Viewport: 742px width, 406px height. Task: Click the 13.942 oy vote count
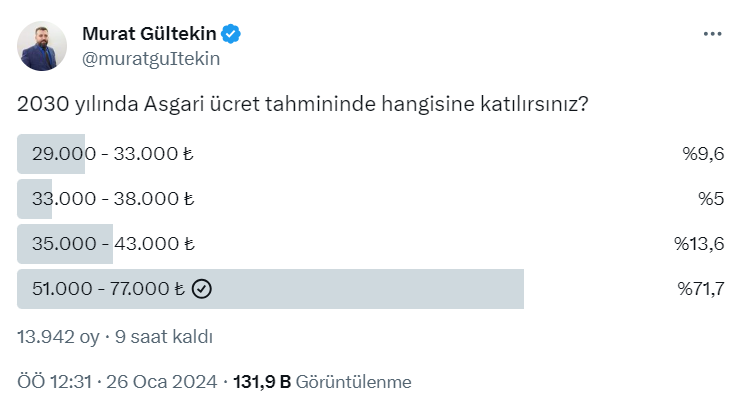[58, 337]
